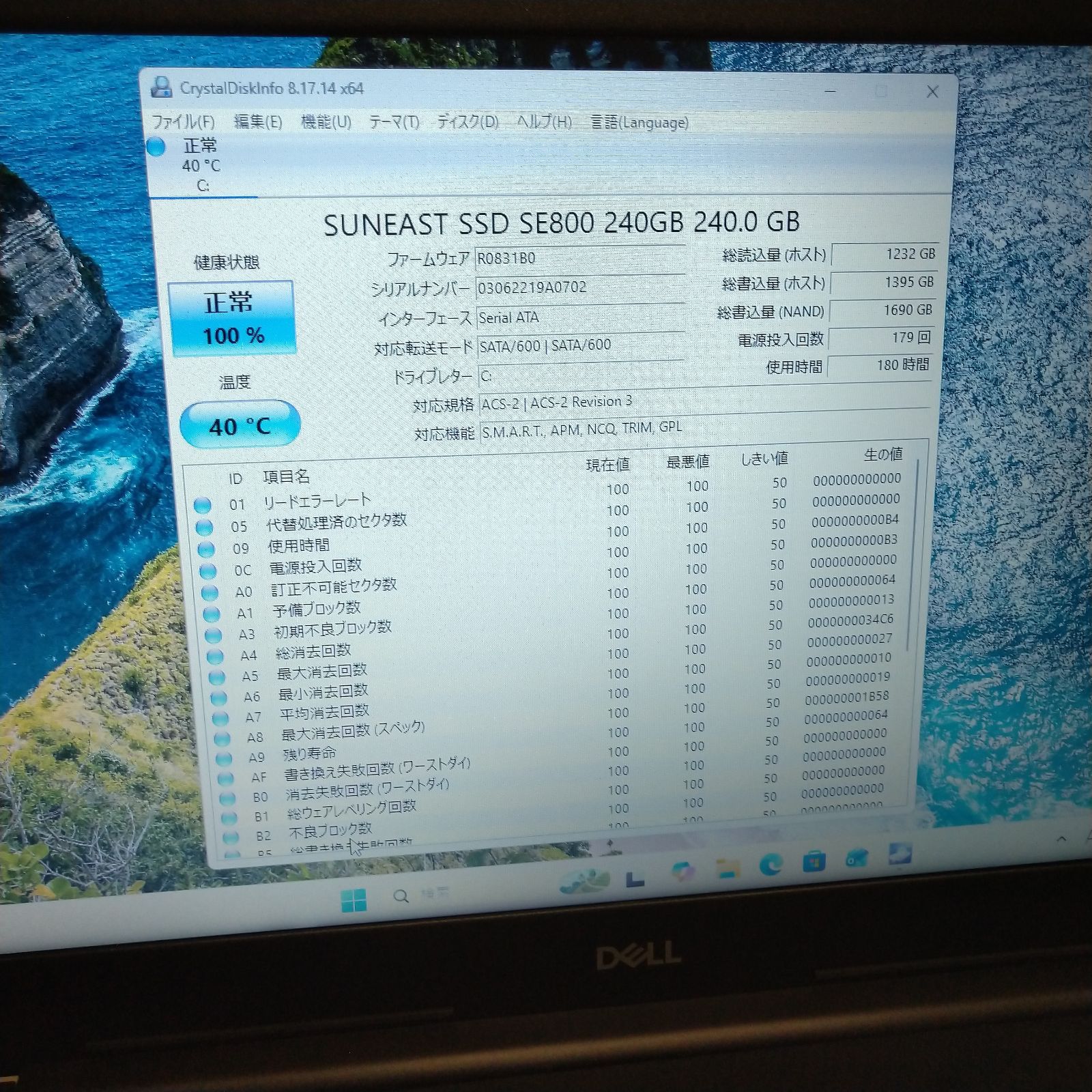Open the ディスク(D) menu

pos(468,121)
